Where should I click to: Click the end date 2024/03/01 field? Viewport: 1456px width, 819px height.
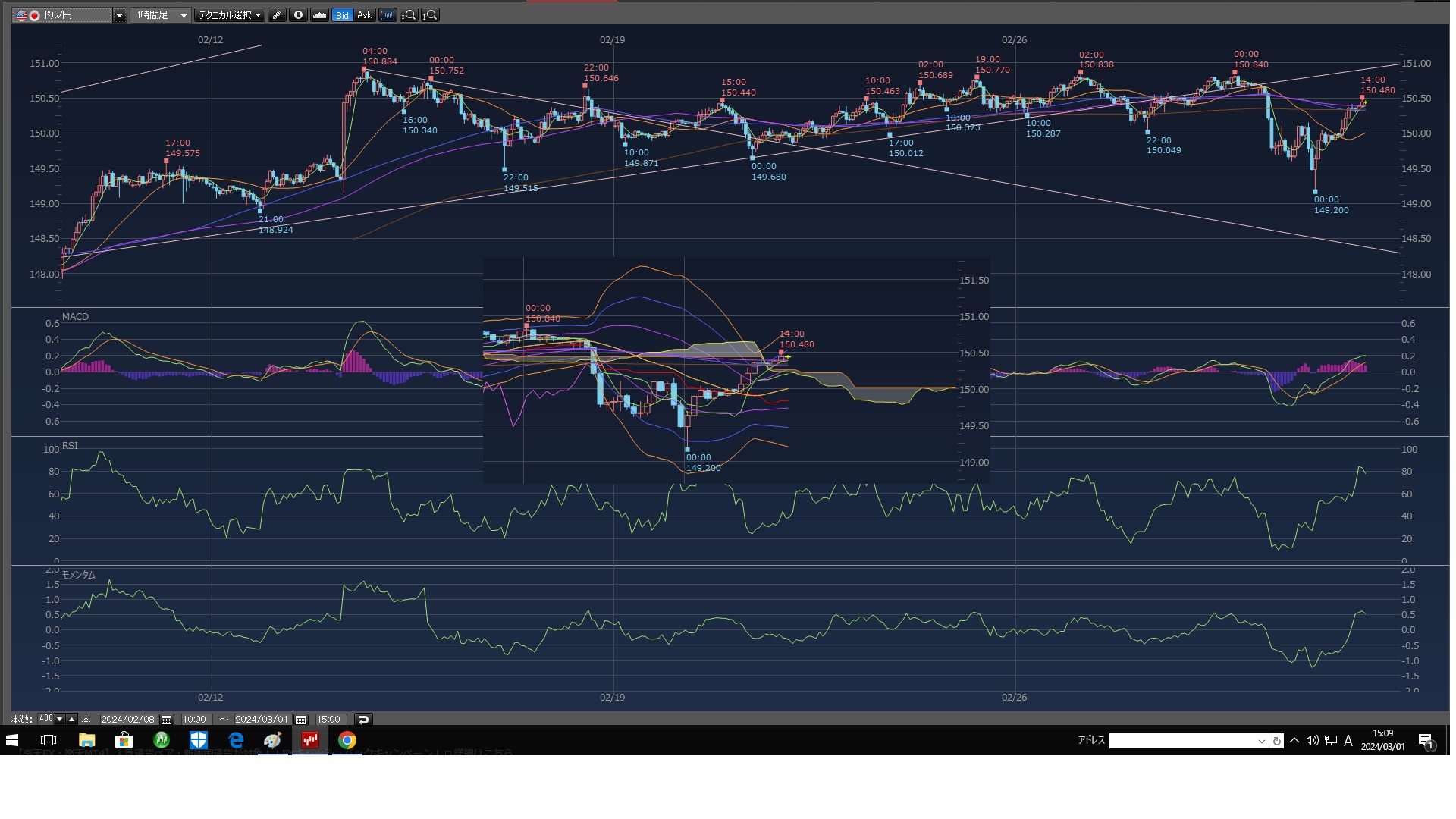pyautogui.click(x=262, y=720)
